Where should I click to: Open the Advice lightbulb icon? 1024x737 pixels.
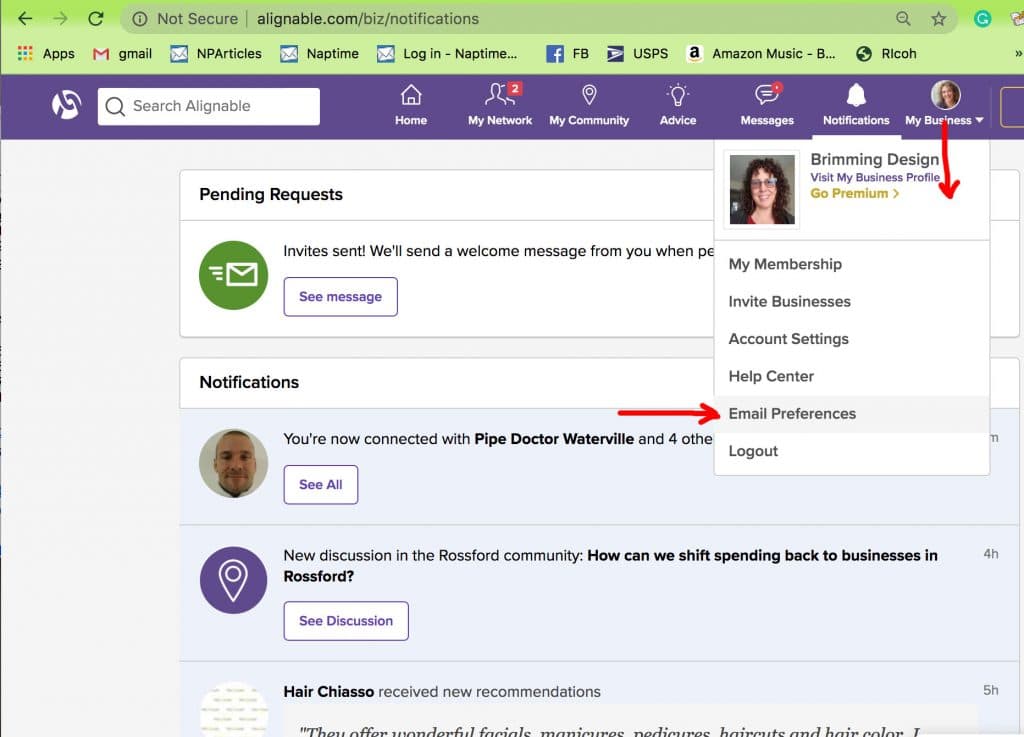point(678,105)
